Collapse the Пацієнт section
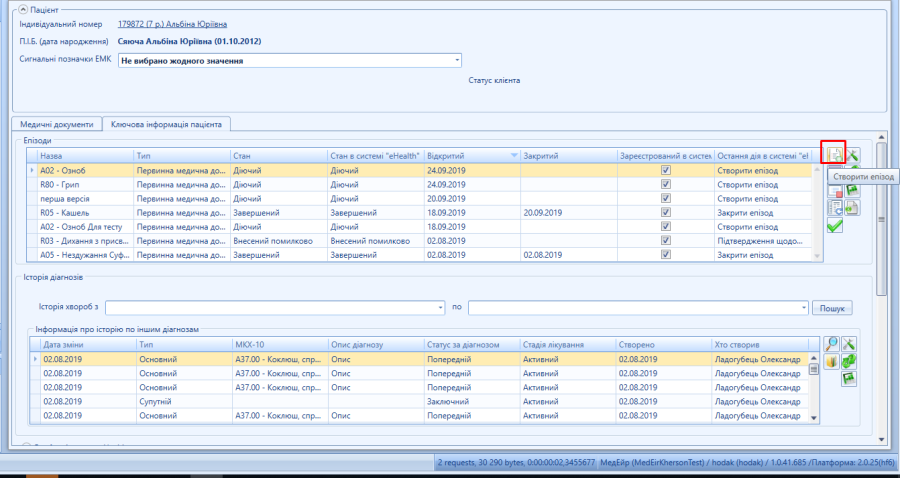This screenshot has height=478, width=900. coord(23,10)
